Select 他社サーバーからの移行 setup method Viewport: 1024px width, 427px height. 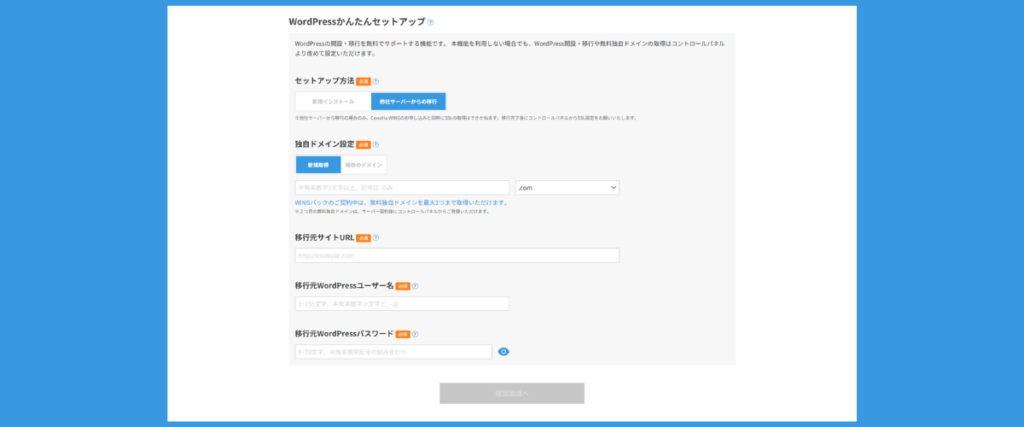click(408, 101)
